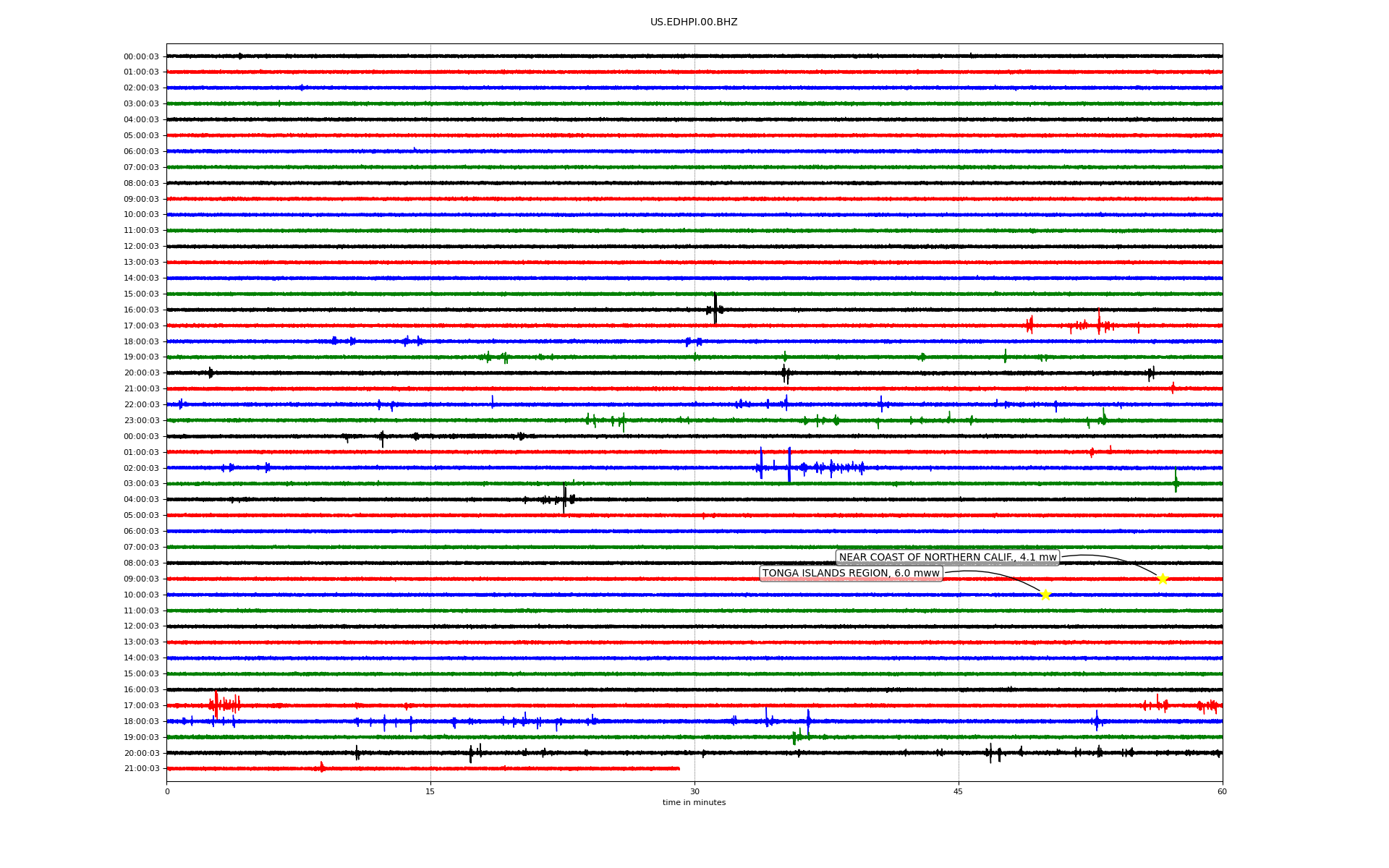Click the Northern California event star marker
1389x868 pixels.
click(x=1163, y=579)
